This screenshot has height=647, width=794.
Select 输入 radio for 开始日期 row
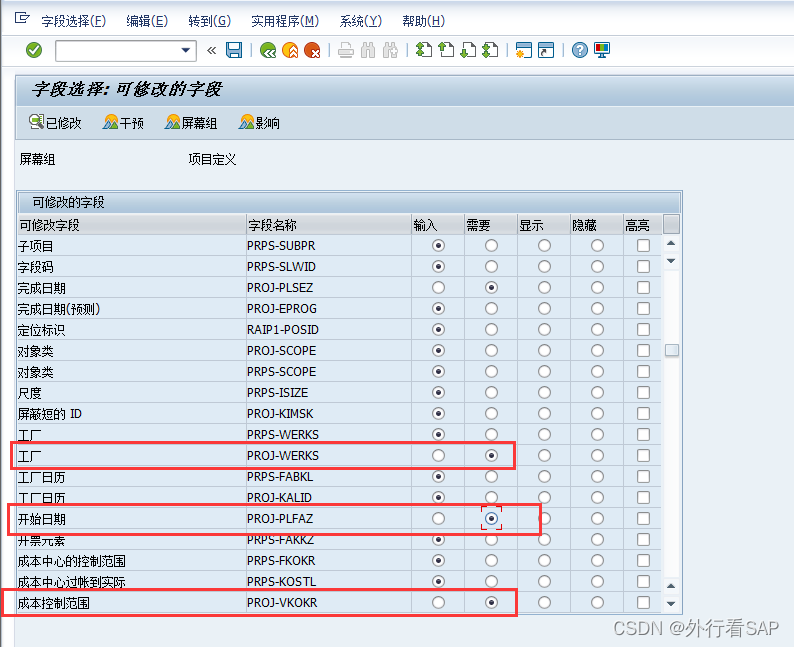[x=439, y=518]
